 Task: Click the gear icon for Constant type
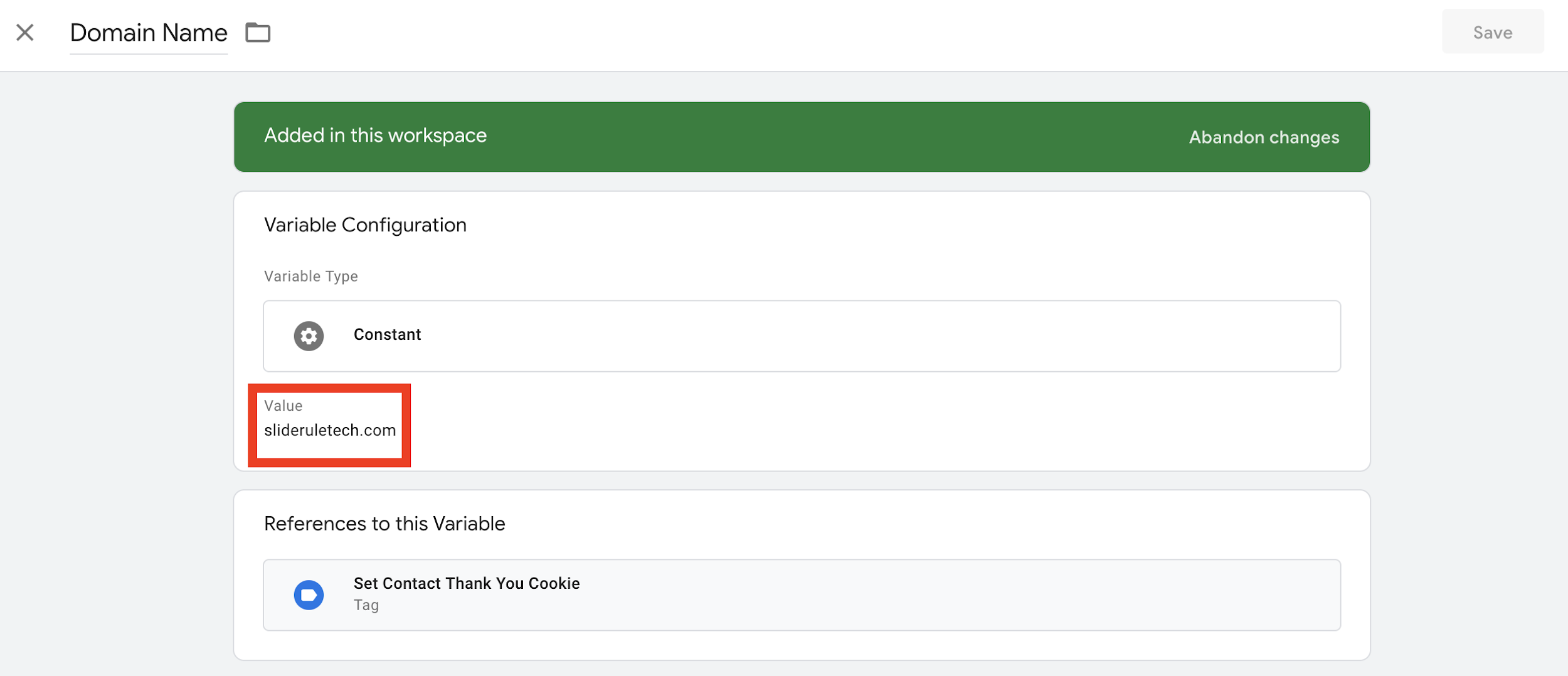[309, 336]
